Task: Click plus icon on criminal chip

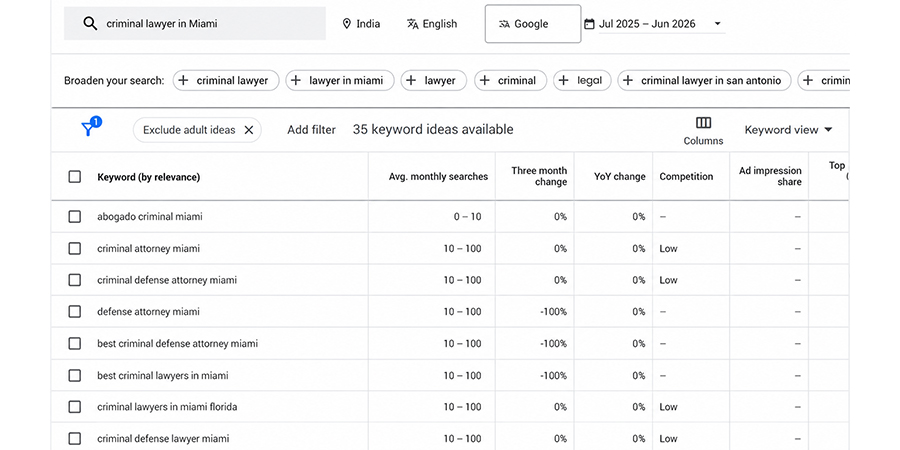Action: 484,80
